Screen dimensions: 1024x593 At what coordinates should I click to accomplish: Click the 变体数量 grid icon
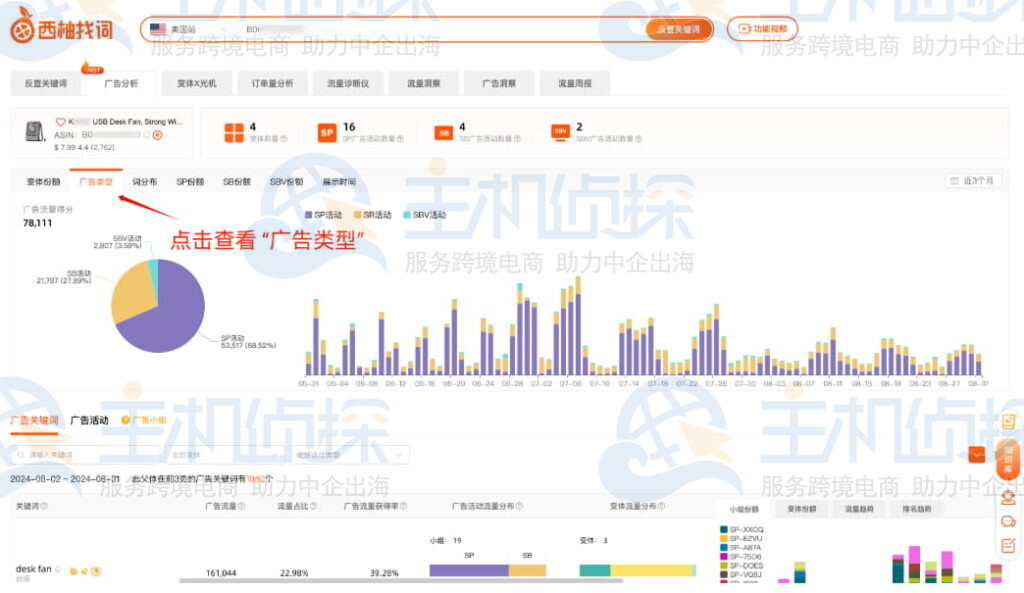coord(234,132)
